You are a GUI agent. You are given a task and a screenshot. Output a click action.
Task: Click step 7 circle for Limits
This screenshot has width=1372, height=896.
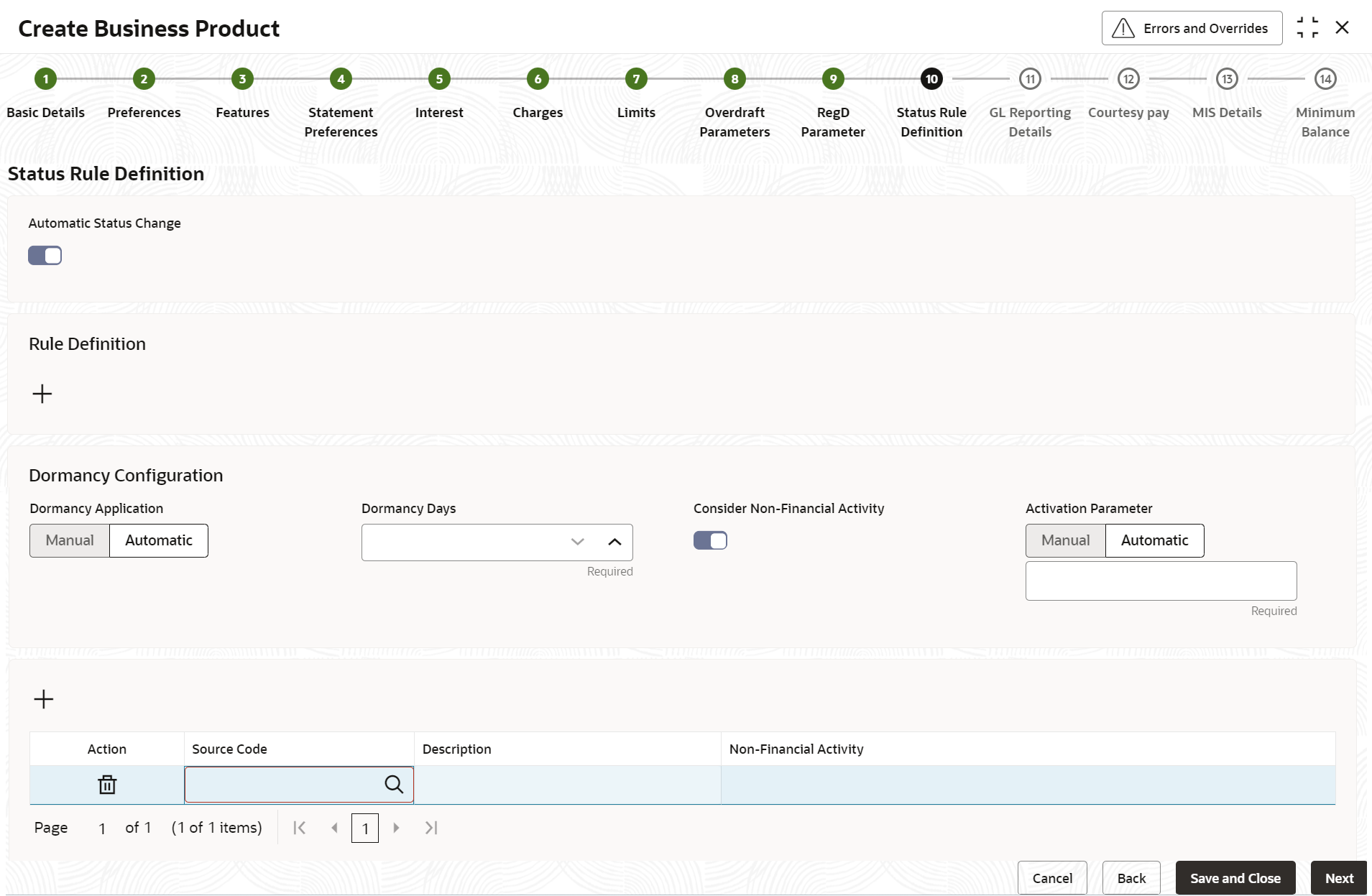coord(636,79)
